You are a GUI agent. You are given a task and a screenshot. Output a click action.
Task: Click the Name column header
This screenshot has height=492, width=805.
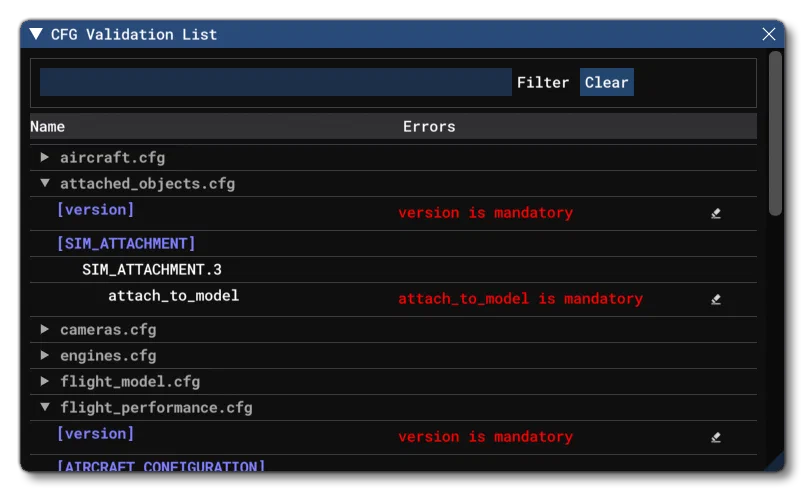click(x=47, y=126)
